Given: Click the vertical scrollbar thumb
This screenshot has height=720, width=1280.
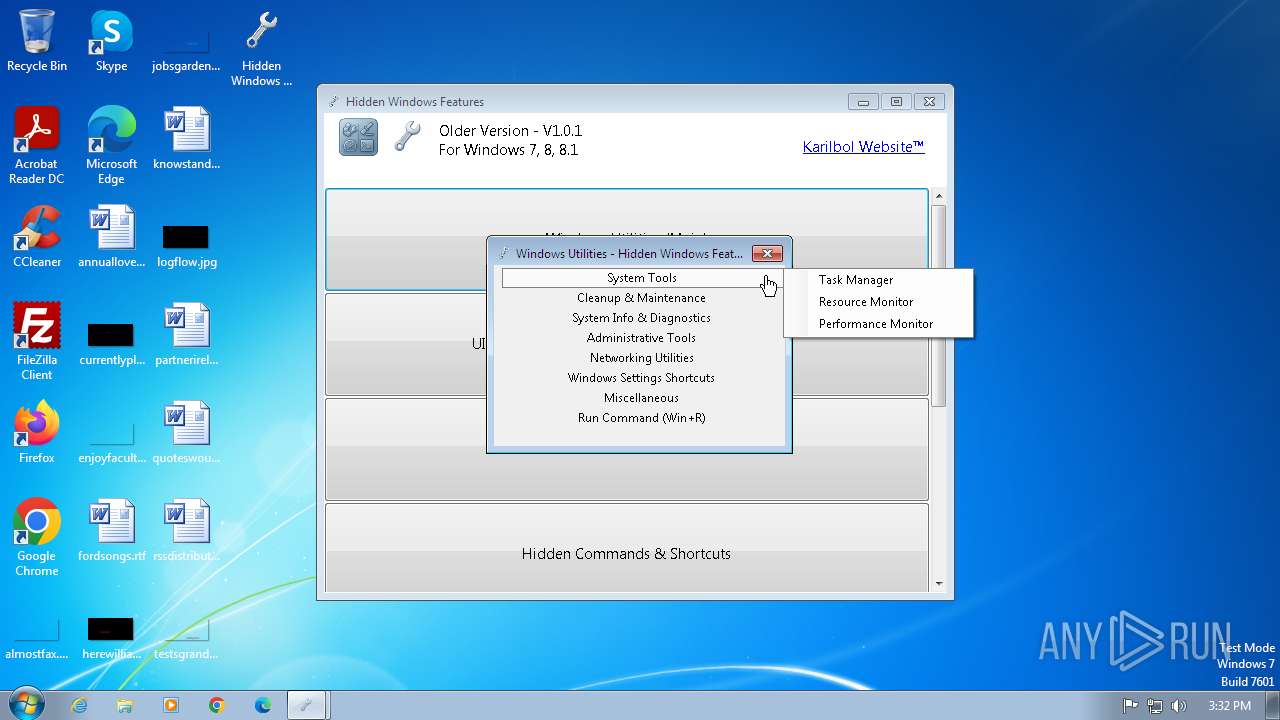Looking at the screenshot, I should coord(938,305).
